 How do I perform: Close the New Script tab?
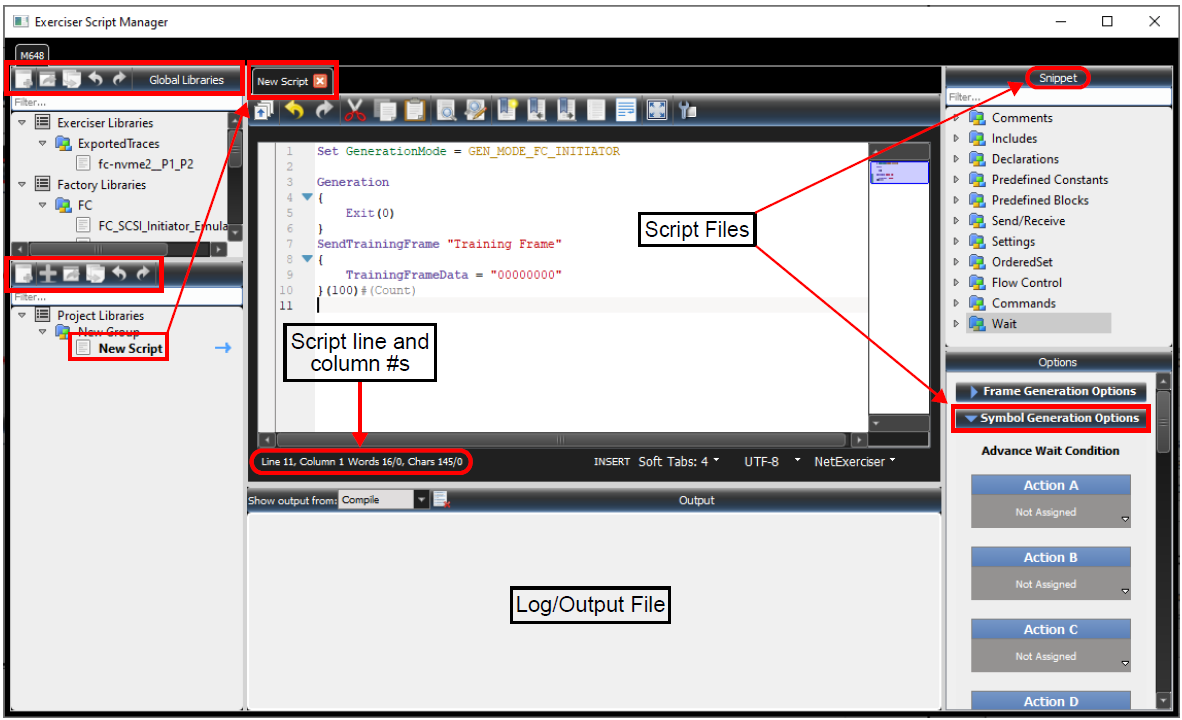(320, 81)
